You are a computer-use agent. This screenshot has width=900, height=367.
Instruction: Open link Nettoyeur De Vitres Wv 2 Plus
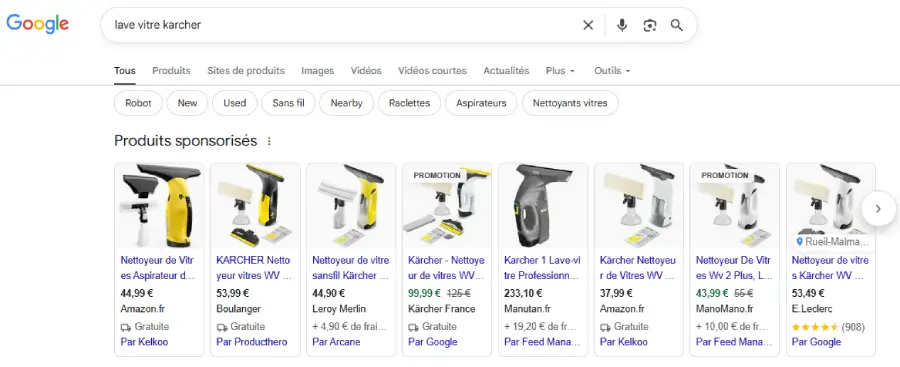[733, 268]
